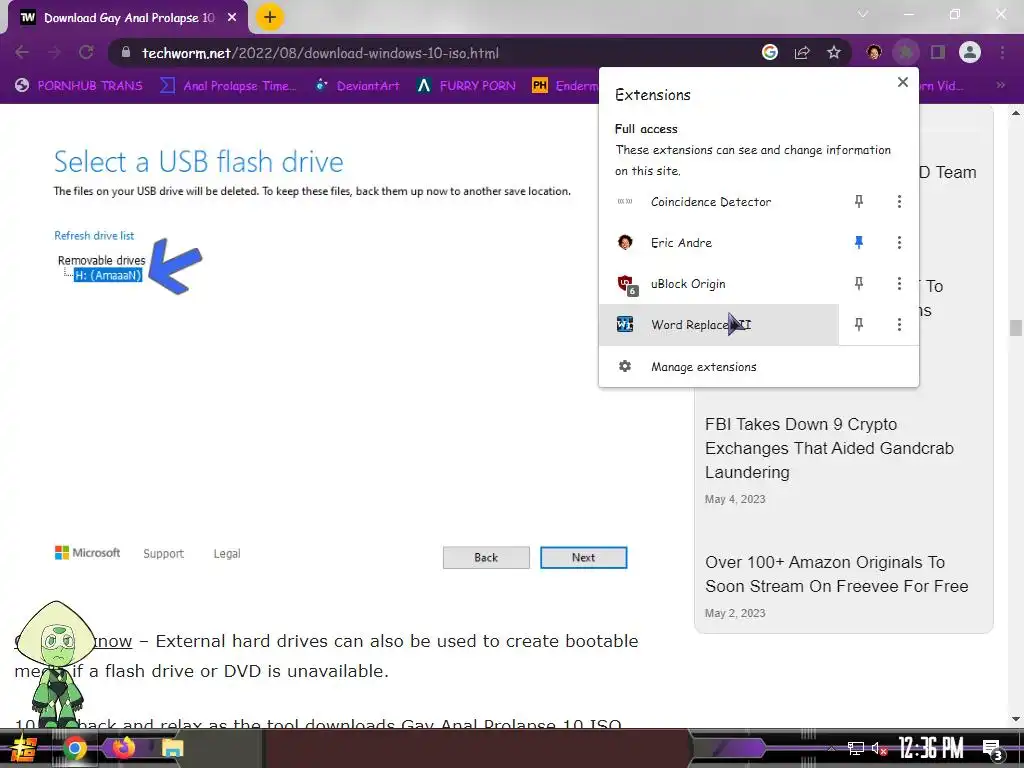
Task: Open Chrome's three-dot main menu
Action: (x=1002, y=52)
